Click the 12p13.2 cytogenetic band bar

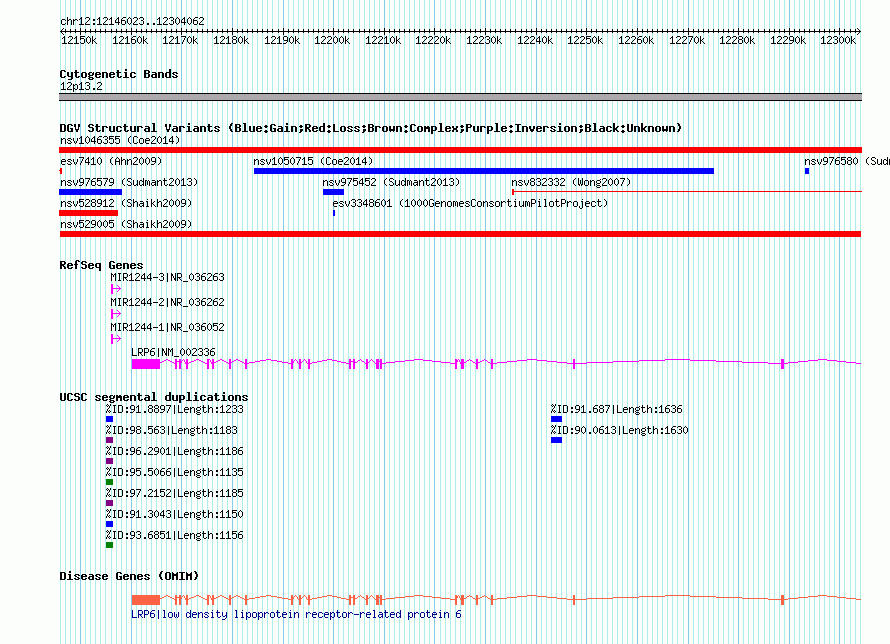tap(460, 97)
